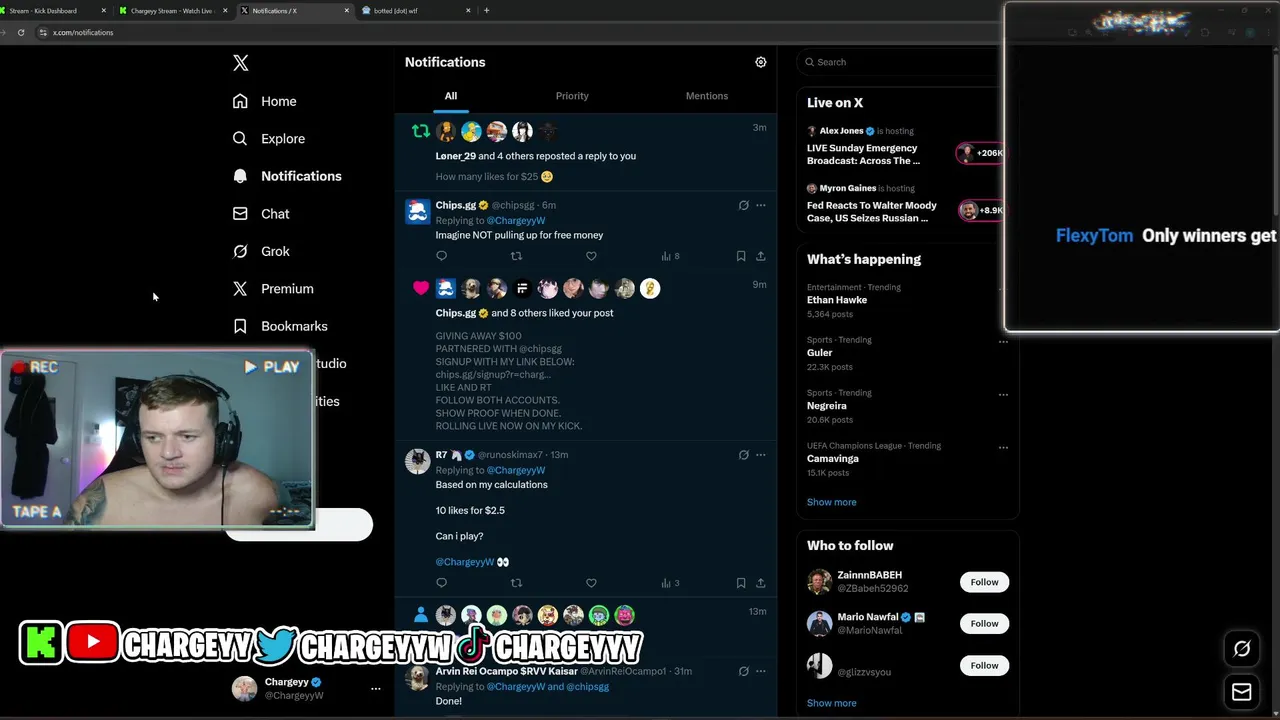Image resolution: width=1280 pixels, height=720 pixels.
Task: Click the Chat envelope icon in the sidebar
Action: pyautogui.click(x=240, y=214)
